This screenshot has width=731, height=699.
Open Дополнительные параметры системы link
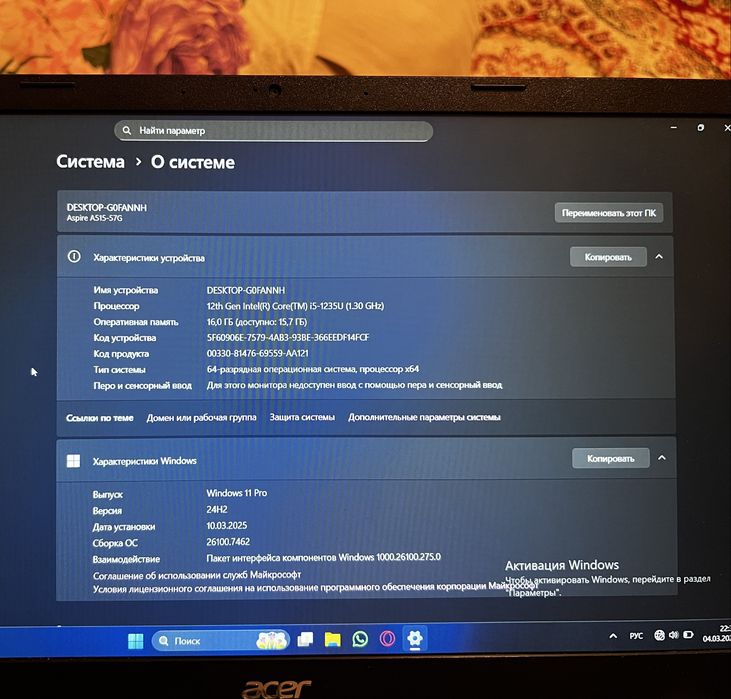424,417
